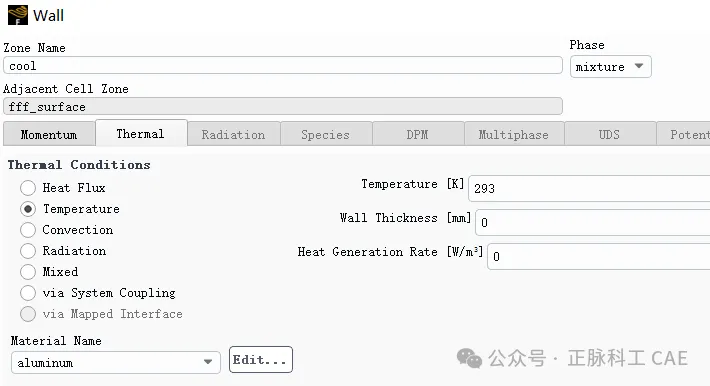
Task: Select the Radiation thermal condition radio
Action: (x=28, y=251)
